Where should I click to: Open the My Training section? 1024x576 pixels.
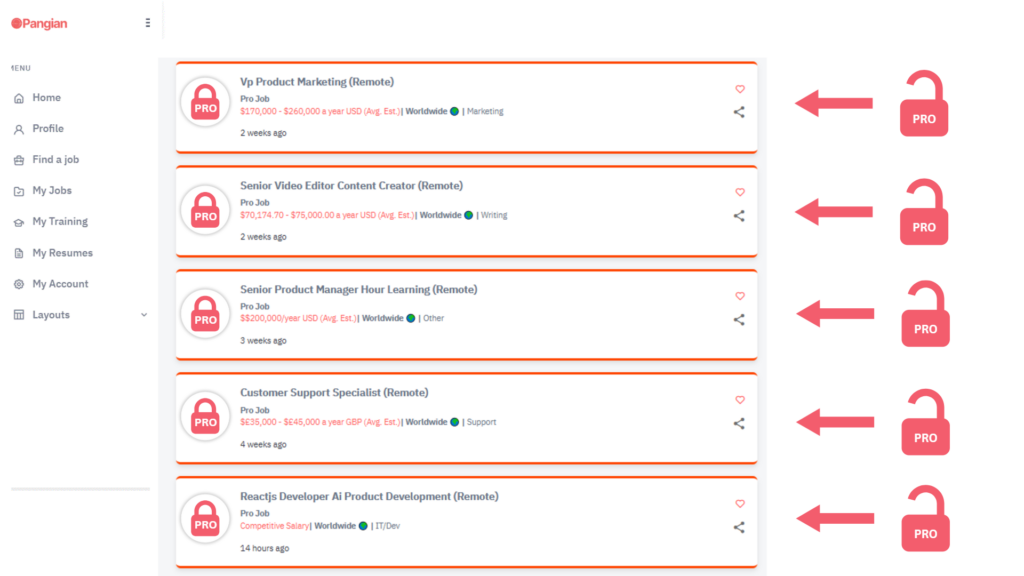point(59,221)
